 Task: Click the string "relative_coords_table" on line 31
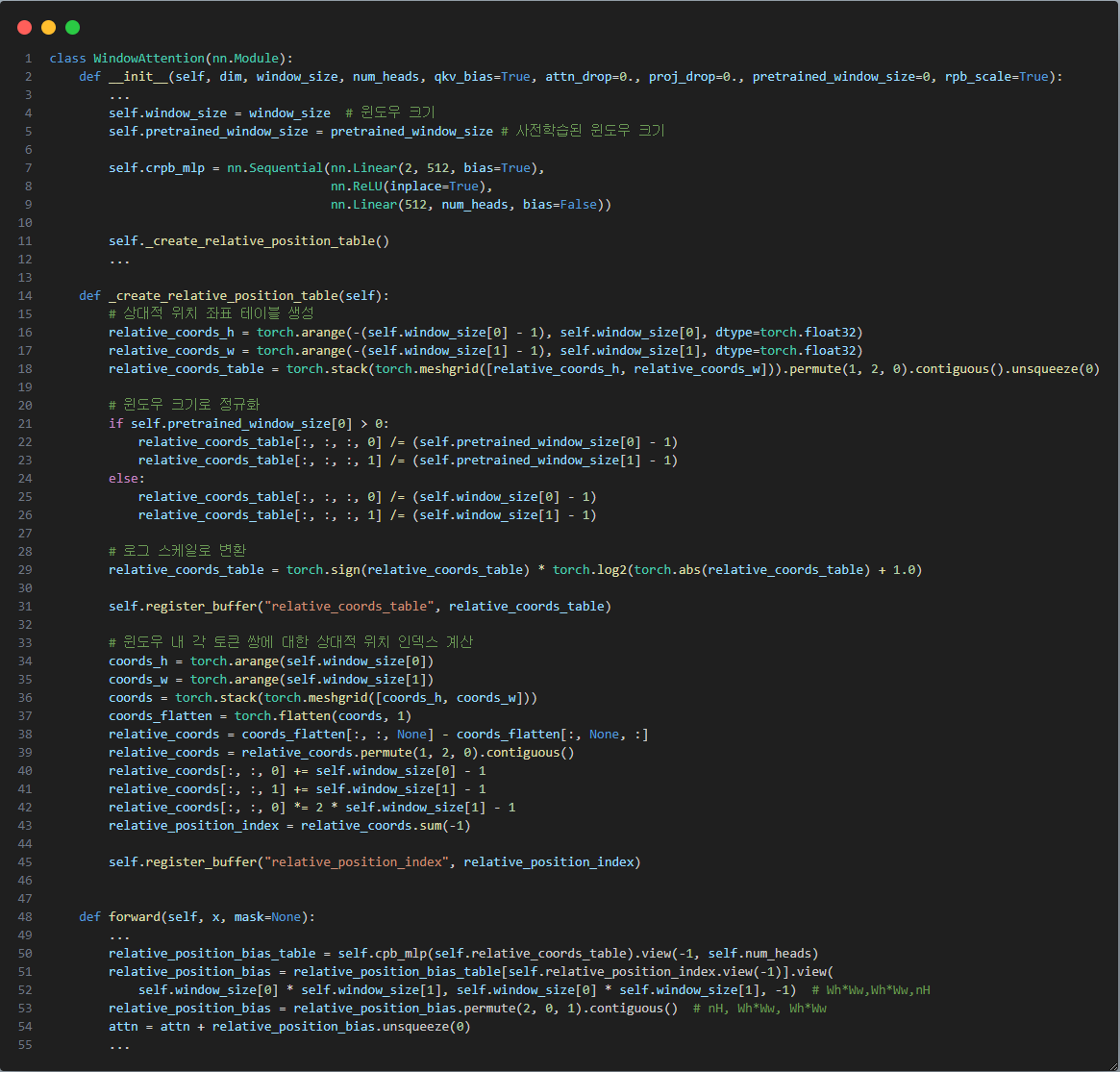pos(349,607)
